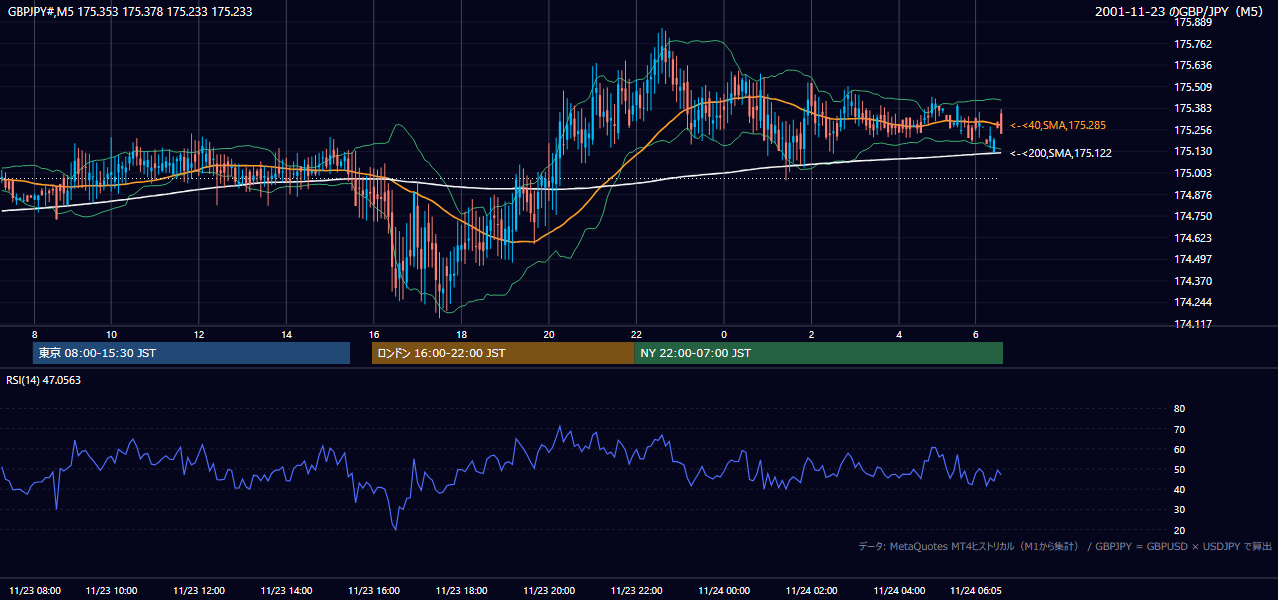Click RSI scale value 40

[1179, 489]
